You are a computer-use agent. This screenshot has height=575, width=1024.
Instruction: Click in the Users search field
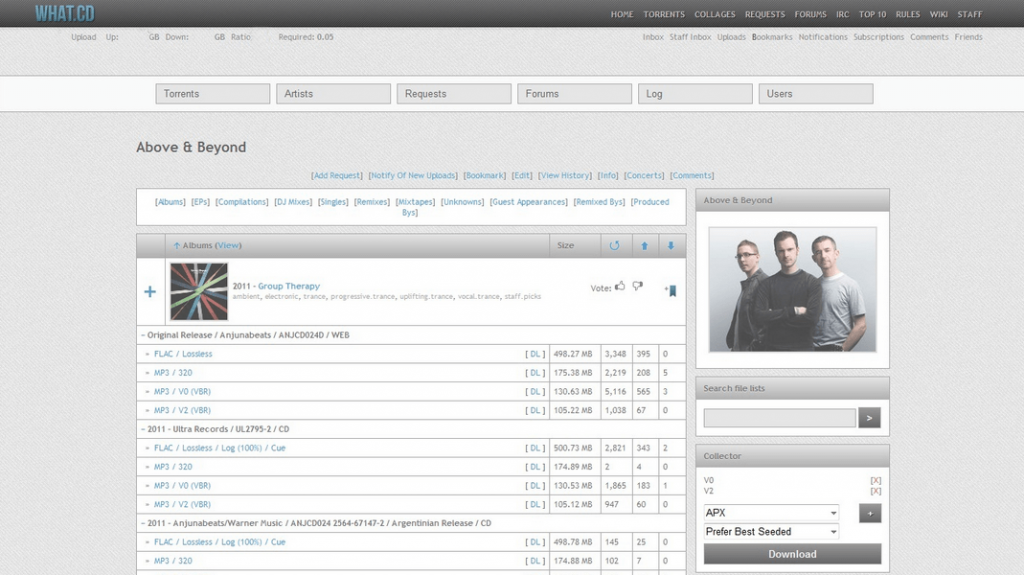(x=816, y=93)
